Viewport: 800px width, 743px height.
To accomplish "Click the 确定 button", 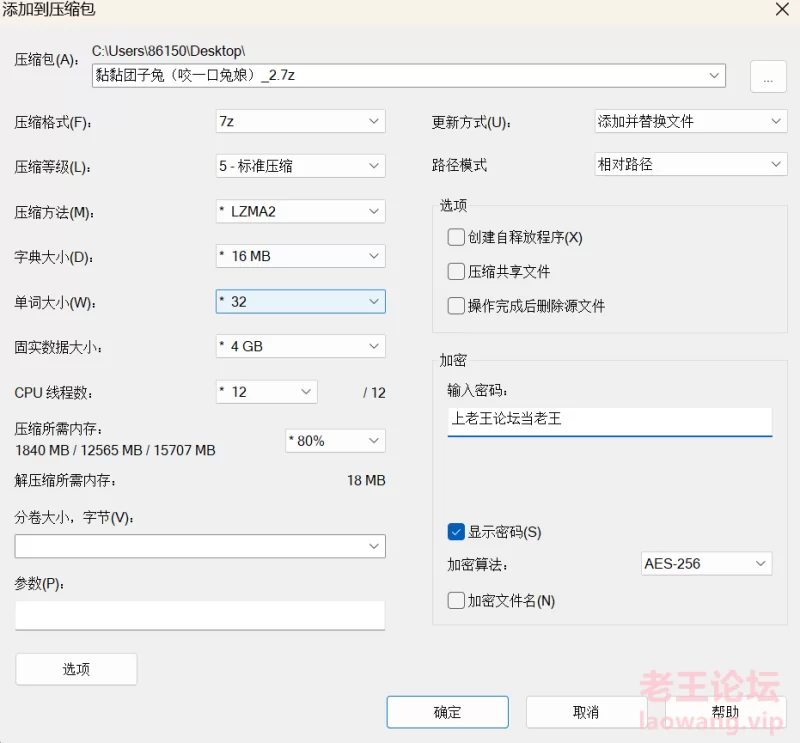I will pos(447,712).
